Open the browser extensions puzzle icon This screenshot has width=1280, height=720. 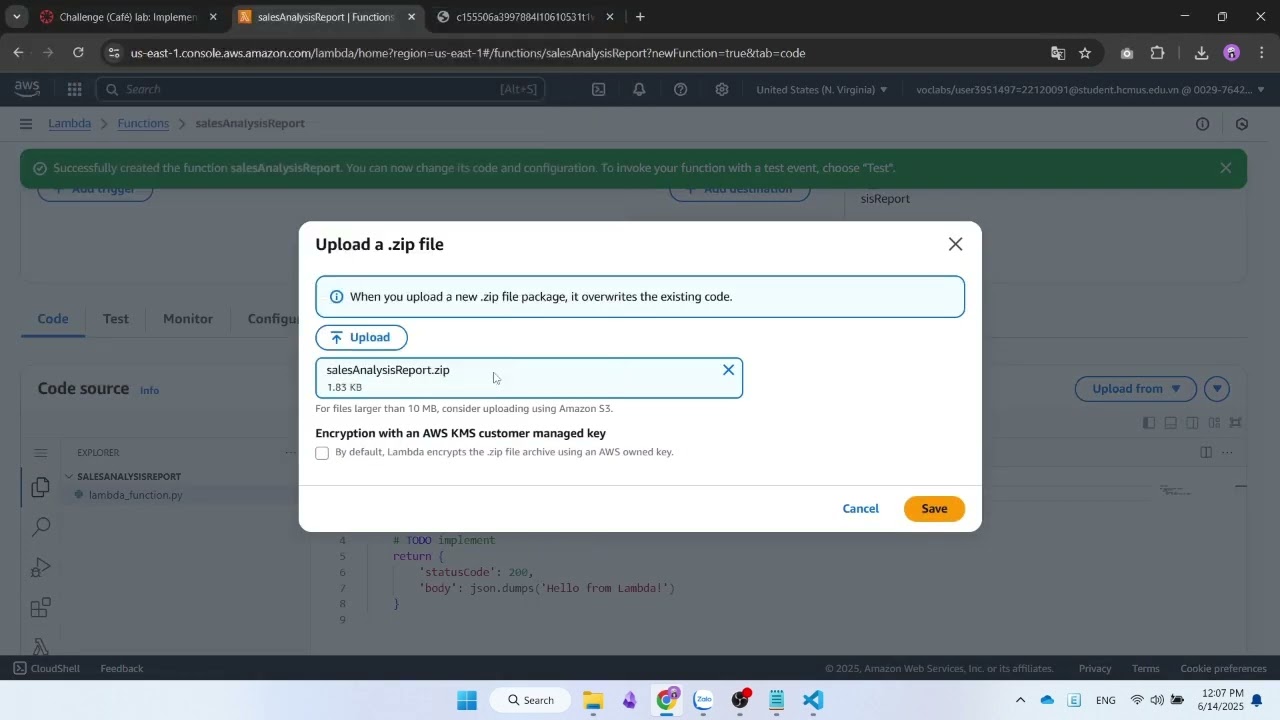[x=1157, y=53]
